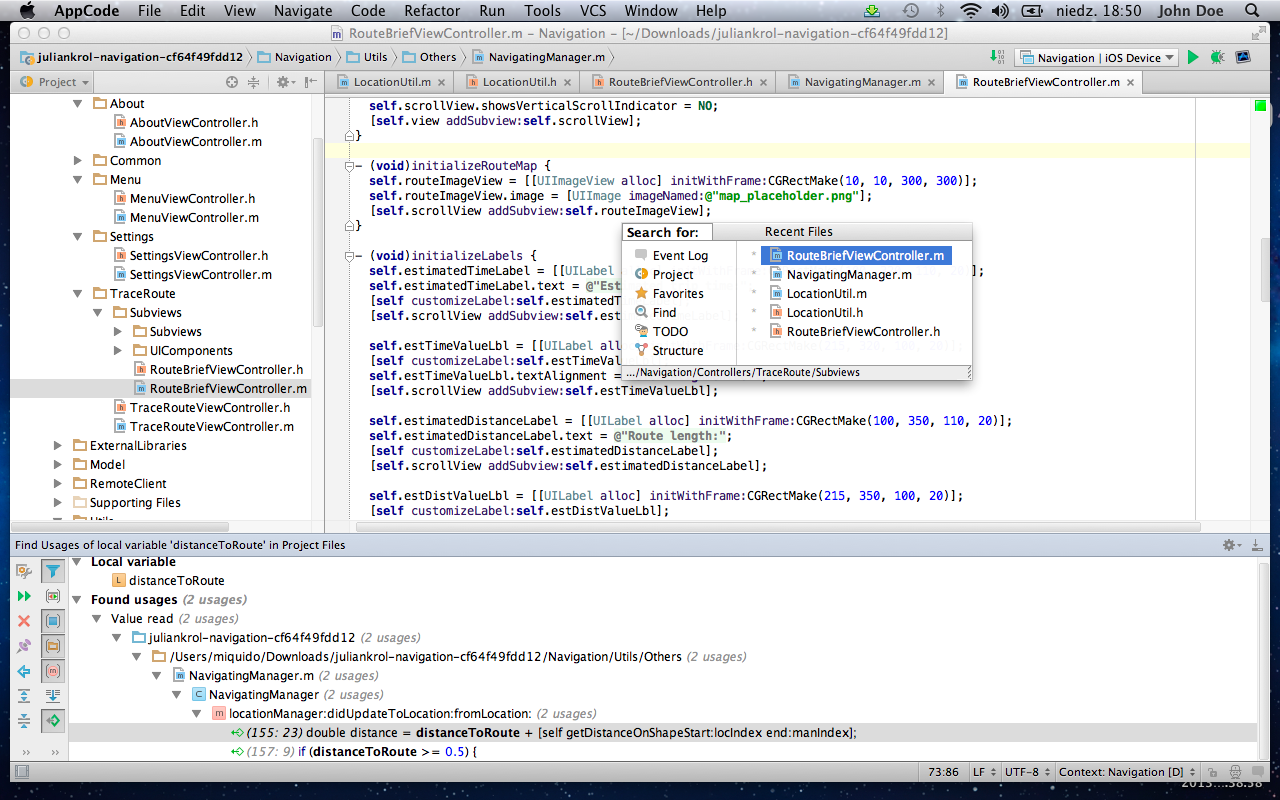1280x800 pixels.
Task: Rerun the Find Usages search
Action: pyautogui.click(x=24, y=596)
